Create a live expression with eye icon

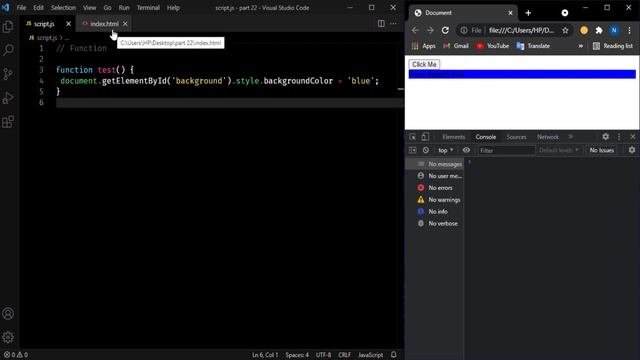[466, 150]
